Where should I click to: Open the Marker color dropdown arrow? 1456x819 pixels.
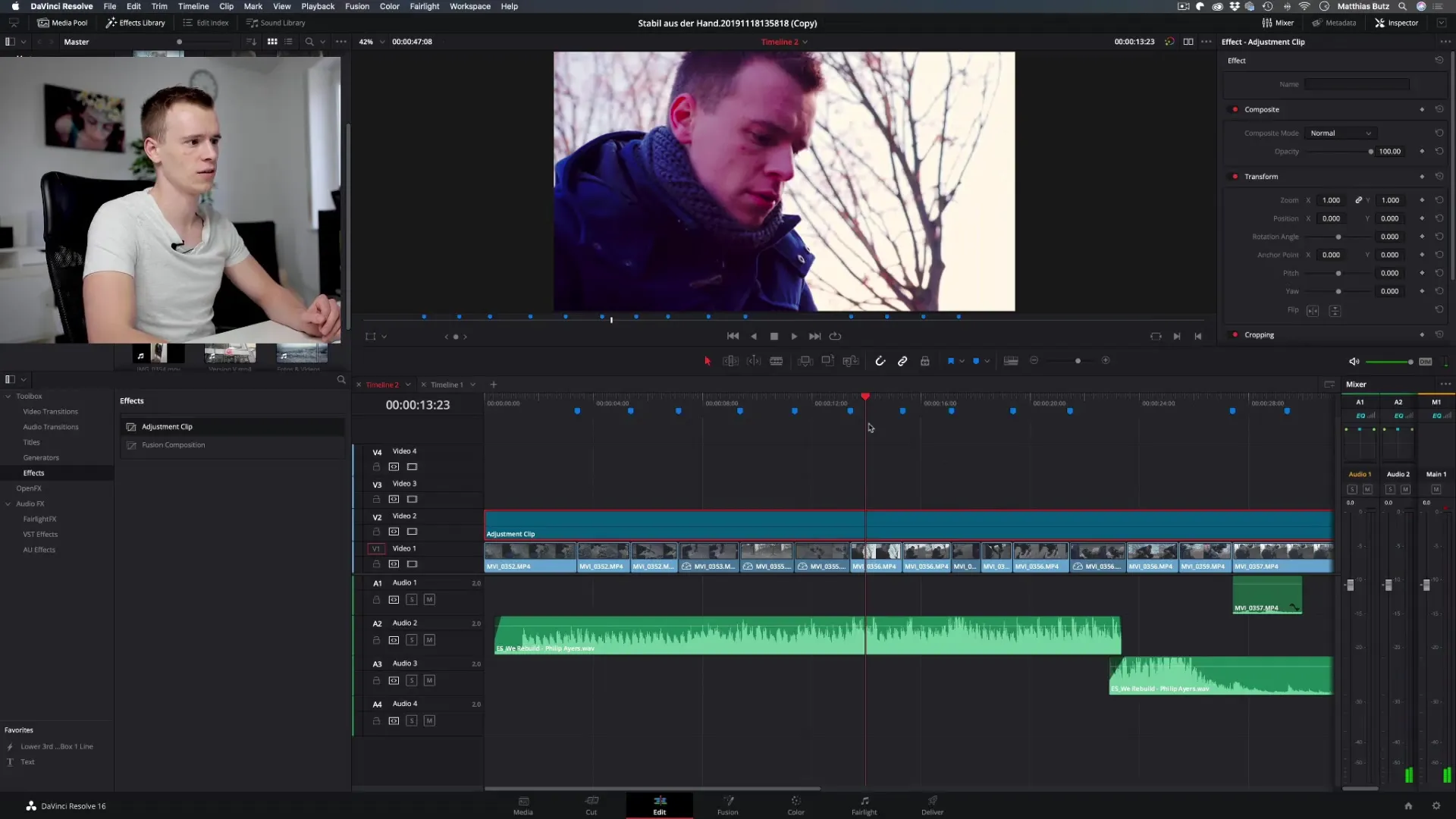click(987, 362)
